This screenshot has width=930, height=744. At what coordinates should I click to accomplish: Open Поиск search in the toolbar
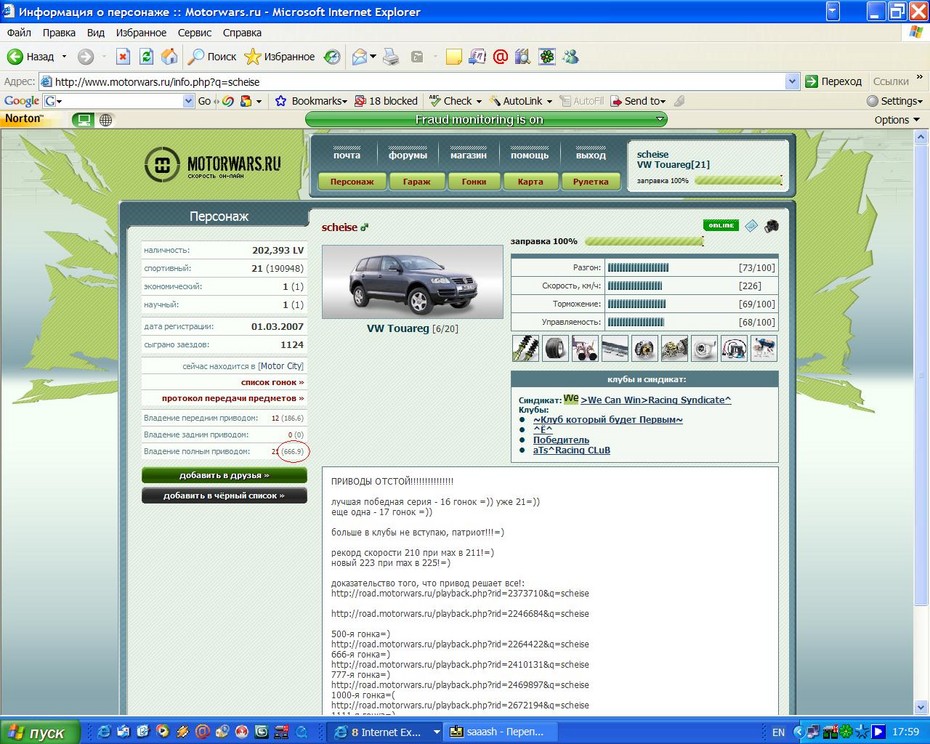212,57
